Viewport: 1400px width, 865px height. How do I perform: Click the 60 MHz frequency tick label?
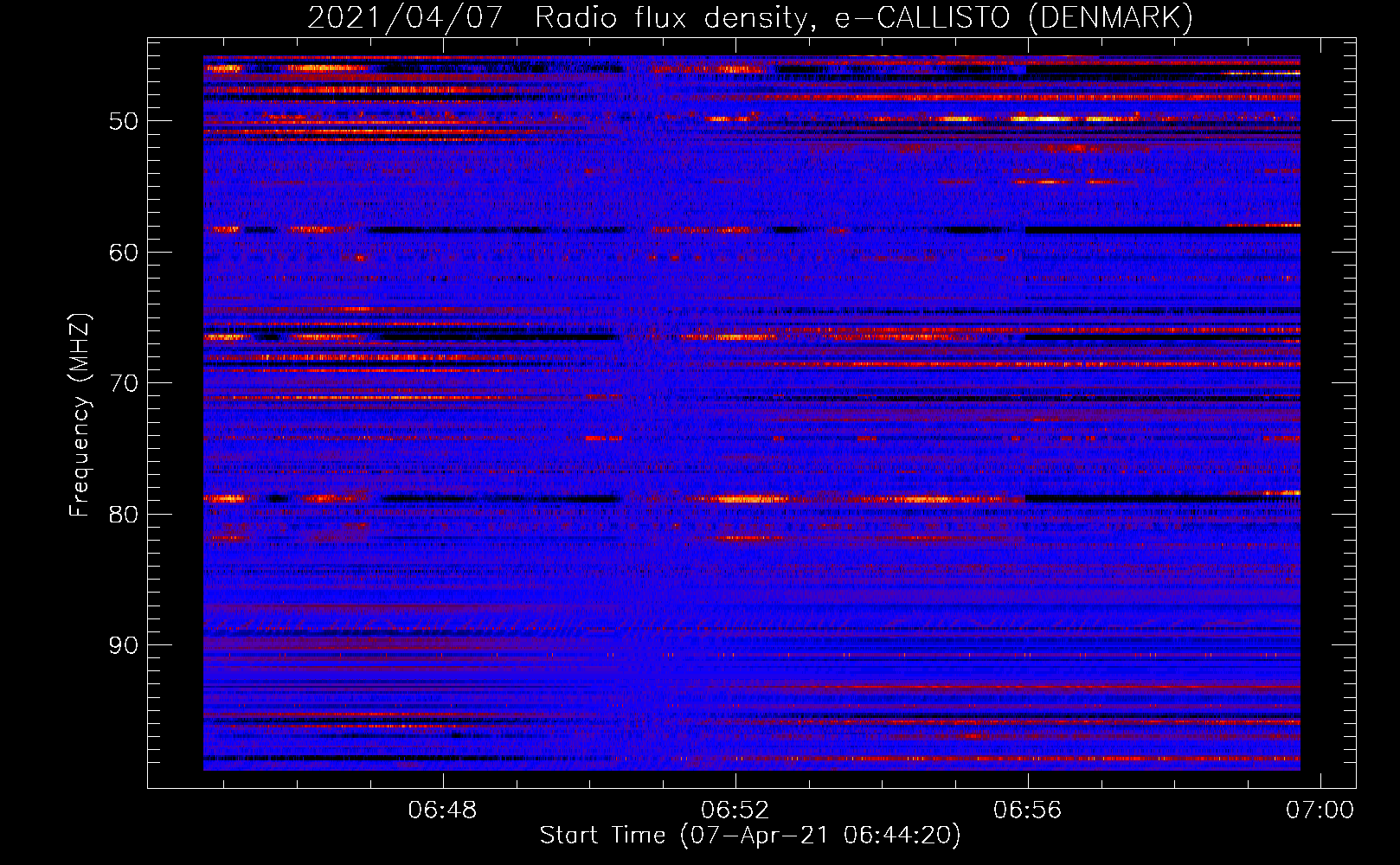click(123, 253)
